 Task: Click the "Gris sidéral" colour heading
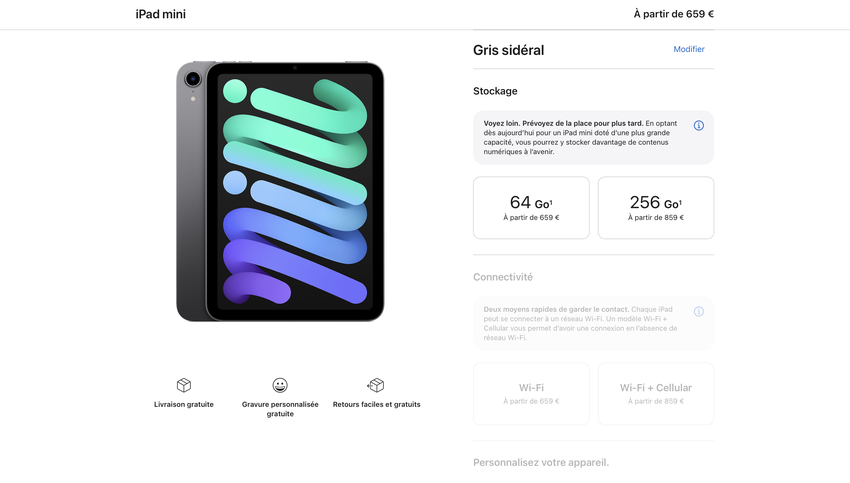click(509, 50)
